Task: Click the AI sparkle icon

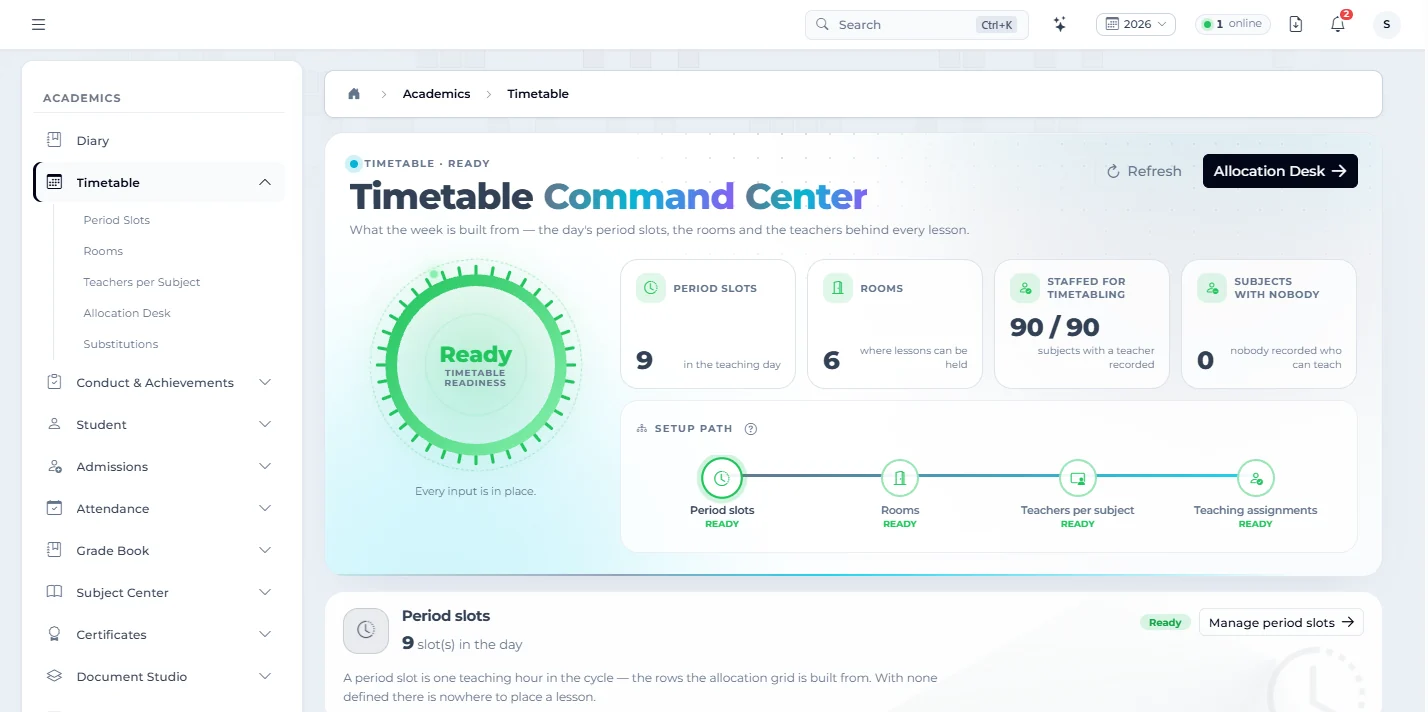Action: pyautogui.click(x=1060, y=24)
